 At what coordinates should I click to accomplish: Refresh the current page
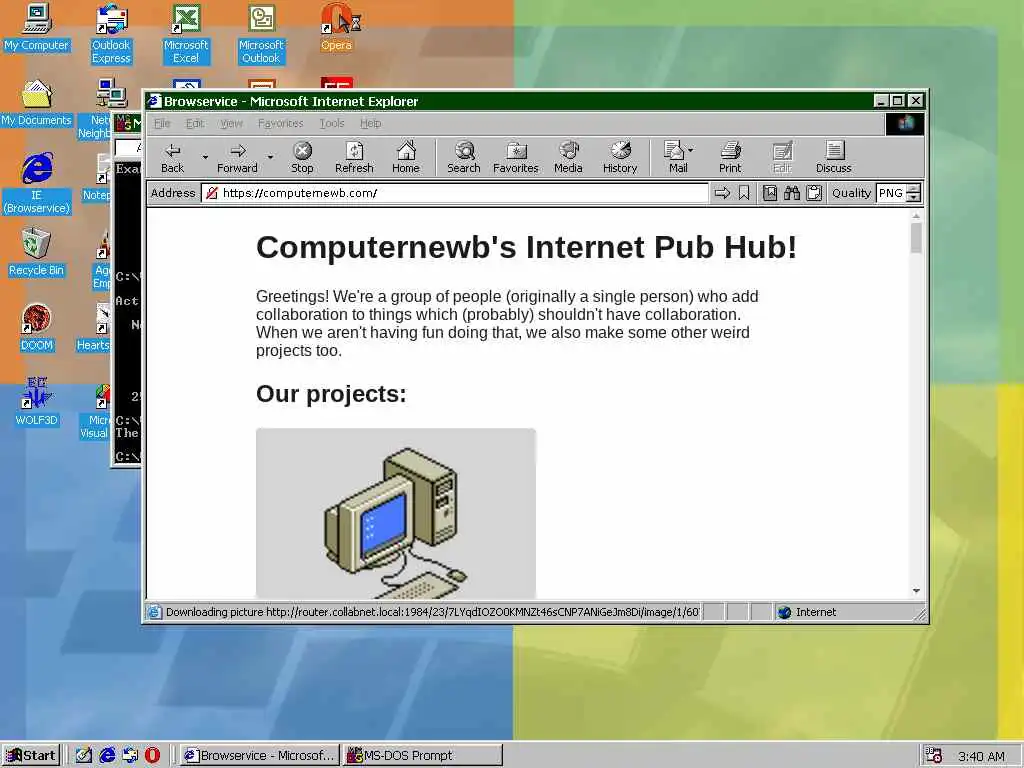(x=354, y=158)
